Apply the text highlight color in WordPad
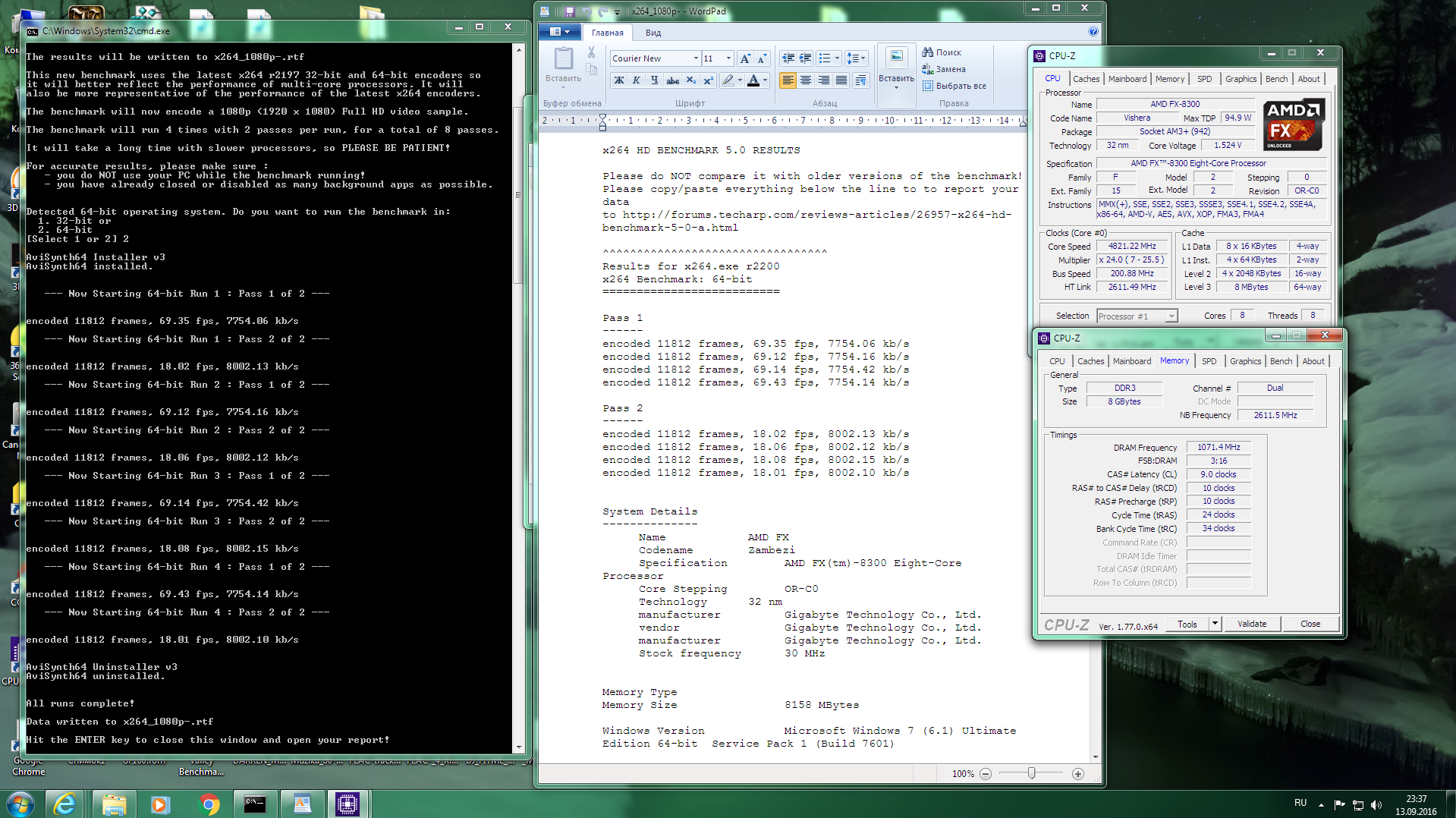The width and height of the screenshot is (1456, 818). pyautogui.click(x=728, y=80)
